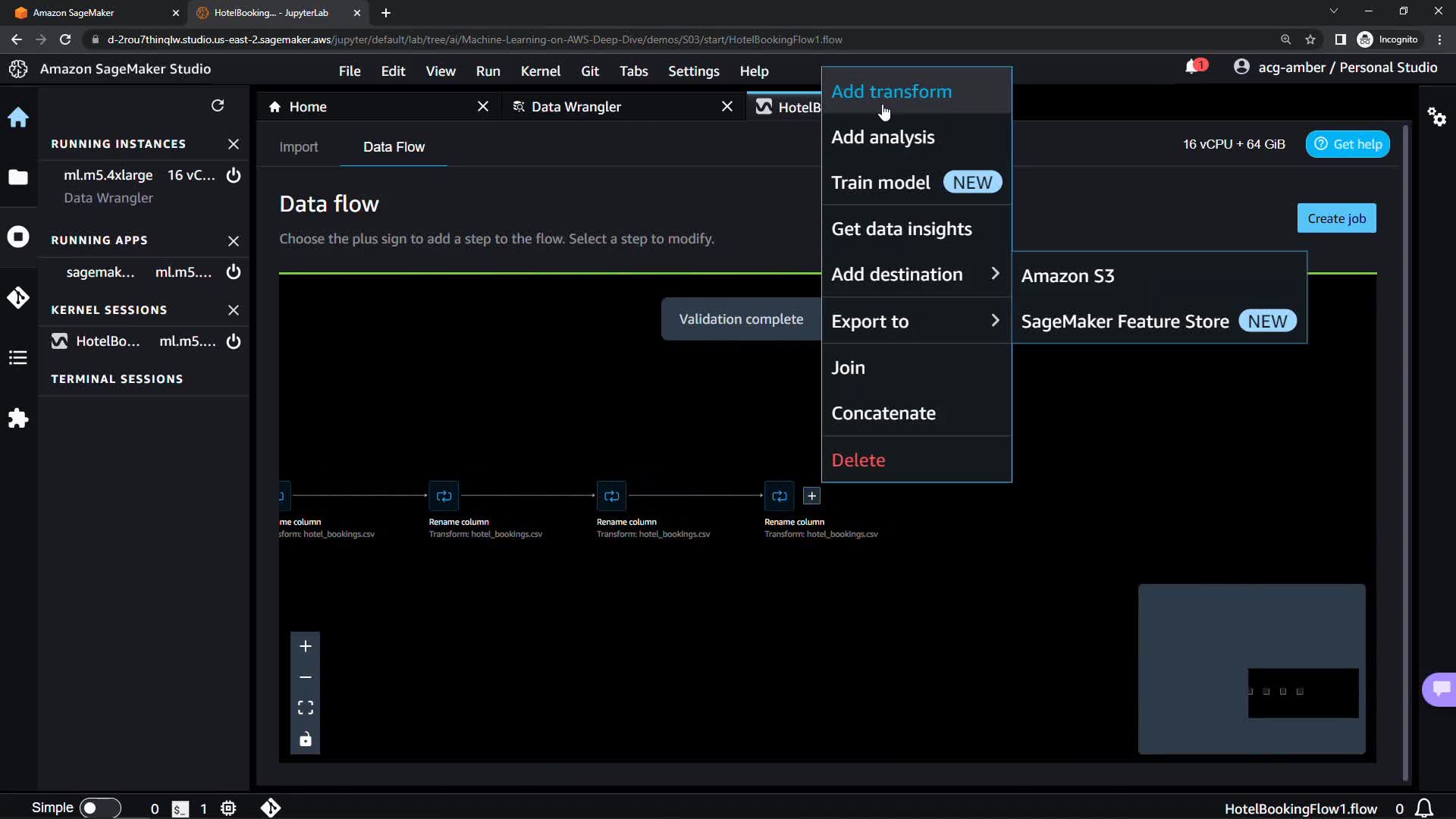Toggle the Simple interface mode switch
Image resolution: width=1456 pixels, height=819 pixels.
(x=99, y=808)
